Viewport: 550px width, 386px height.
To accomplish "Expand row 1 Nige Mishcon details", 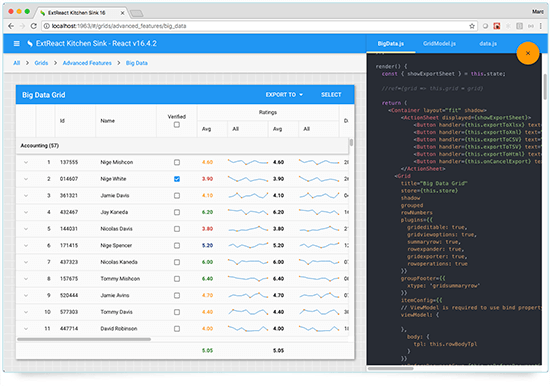I will point(26,162).
